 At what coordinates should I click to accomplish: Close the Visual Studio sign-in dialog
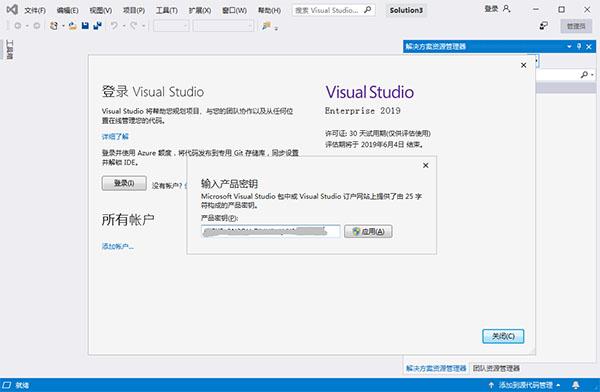click(x=523, y=65)
